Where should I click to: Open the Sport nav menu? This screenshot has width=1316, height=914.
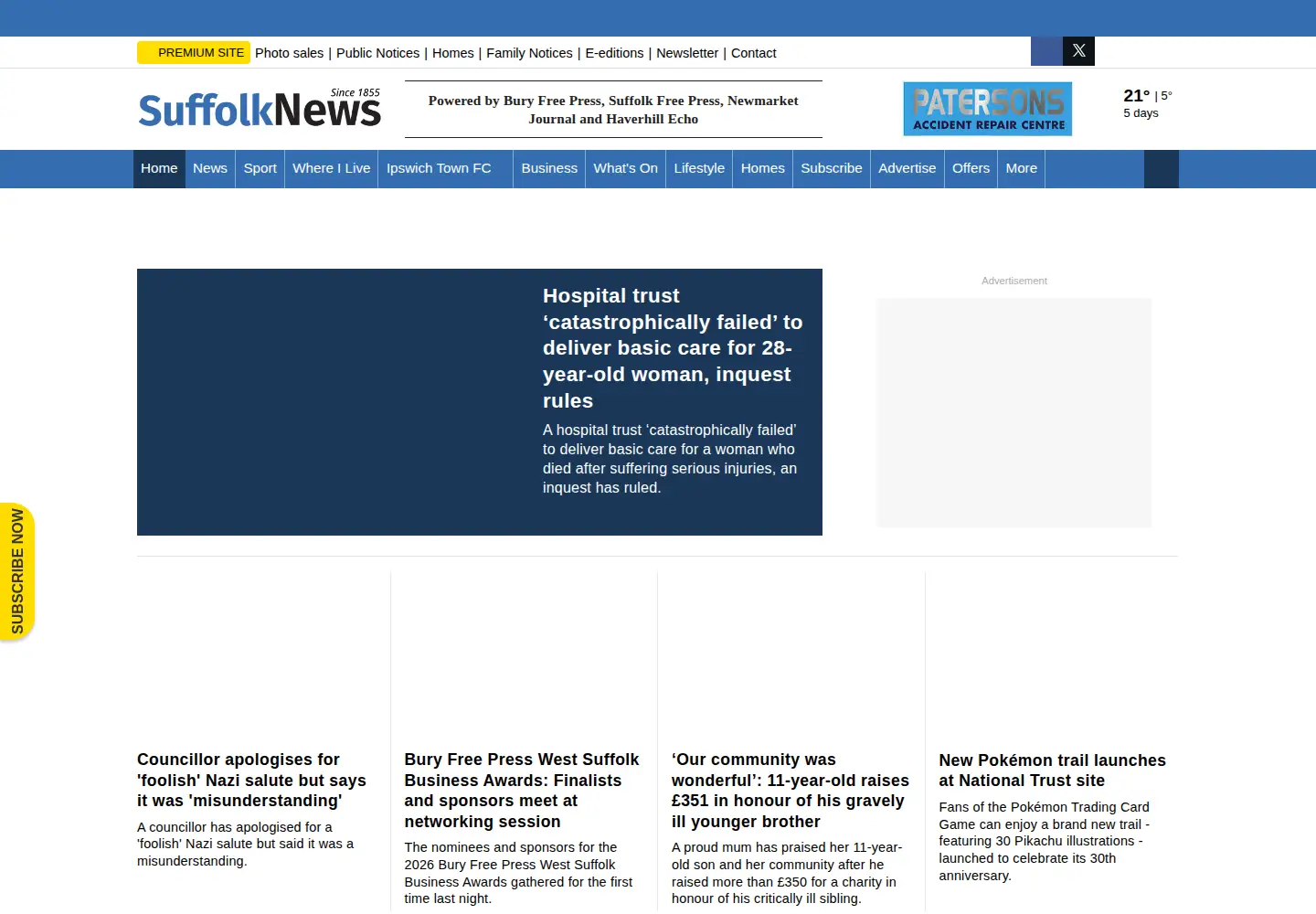click(x=260, y=169)
